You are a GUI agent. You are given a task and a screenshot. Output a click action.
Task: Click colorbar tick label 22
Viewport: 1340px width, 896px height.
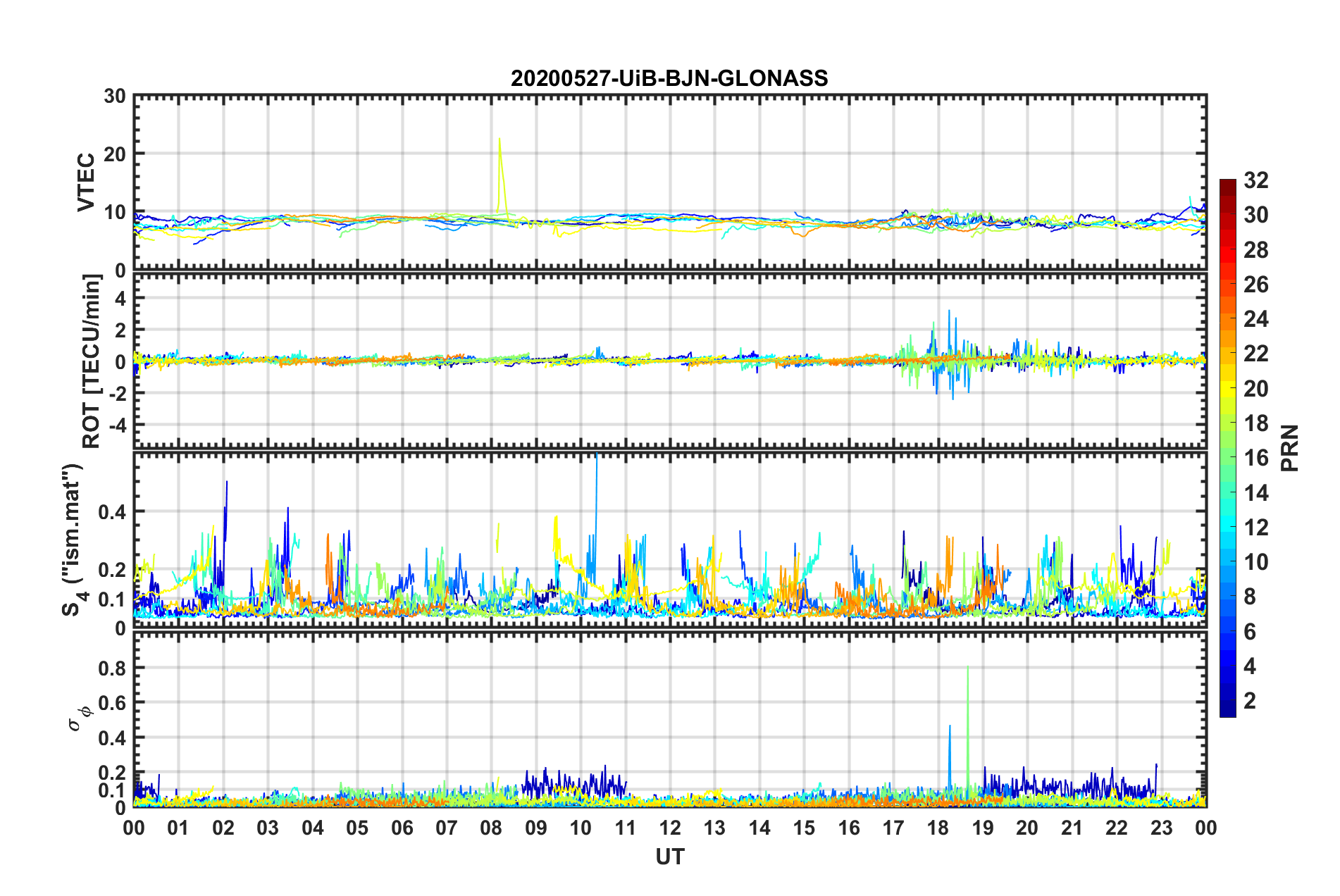1256,354
